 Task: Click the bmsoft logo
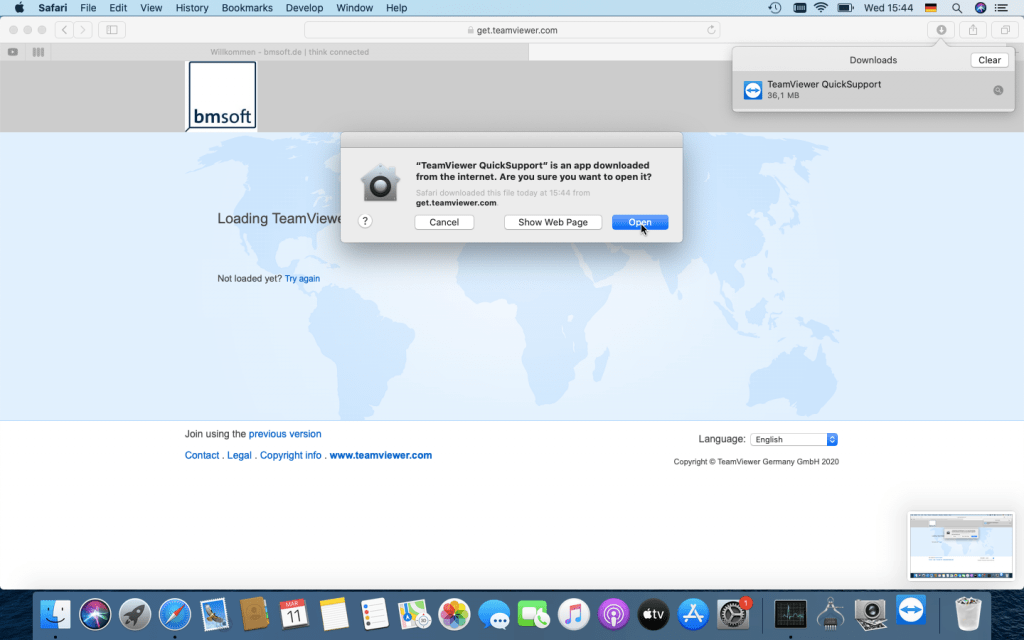click(222, 96)
